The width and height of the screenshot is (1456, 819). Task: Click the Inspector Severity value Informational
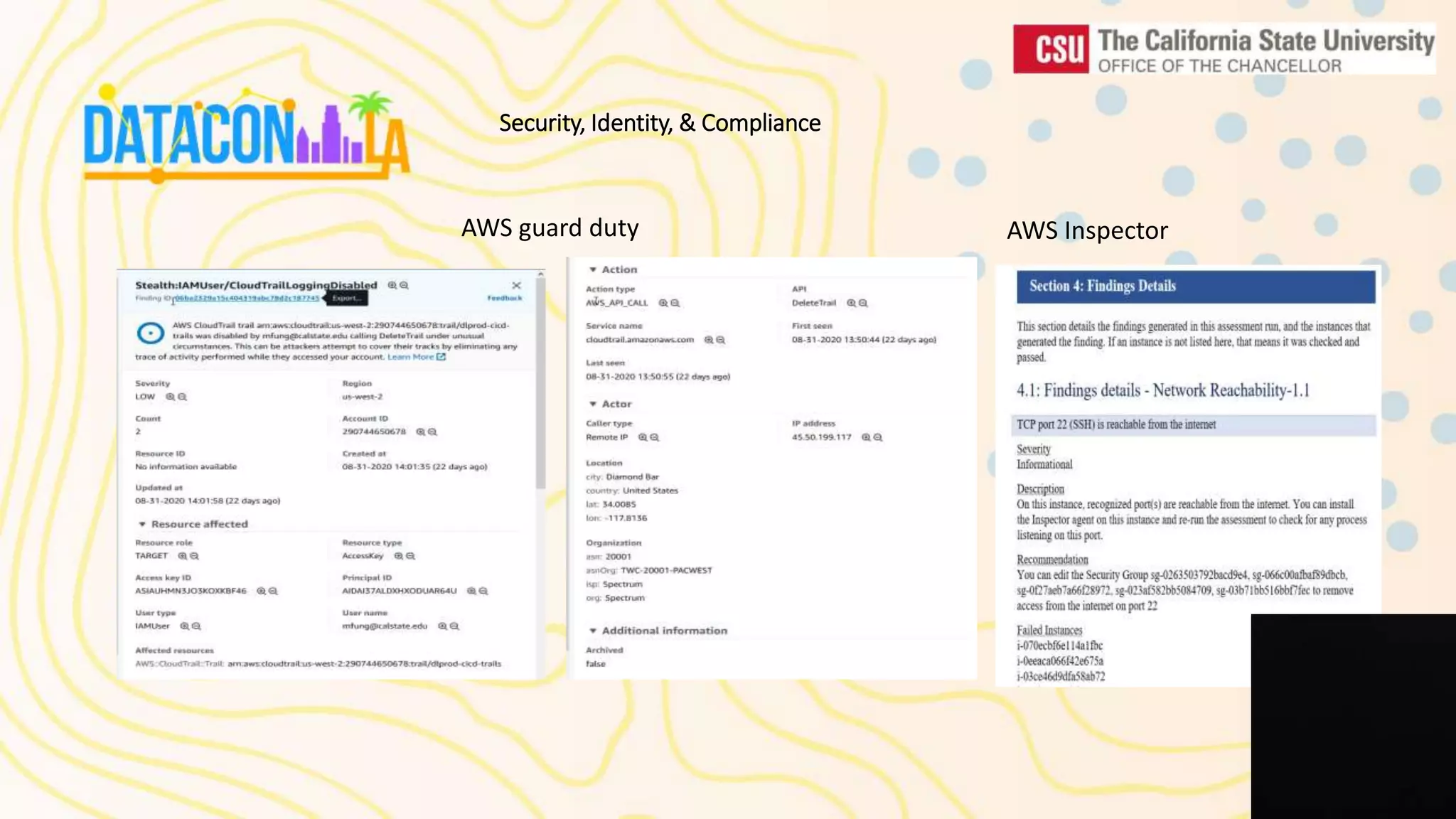[x=1044, y=464]
